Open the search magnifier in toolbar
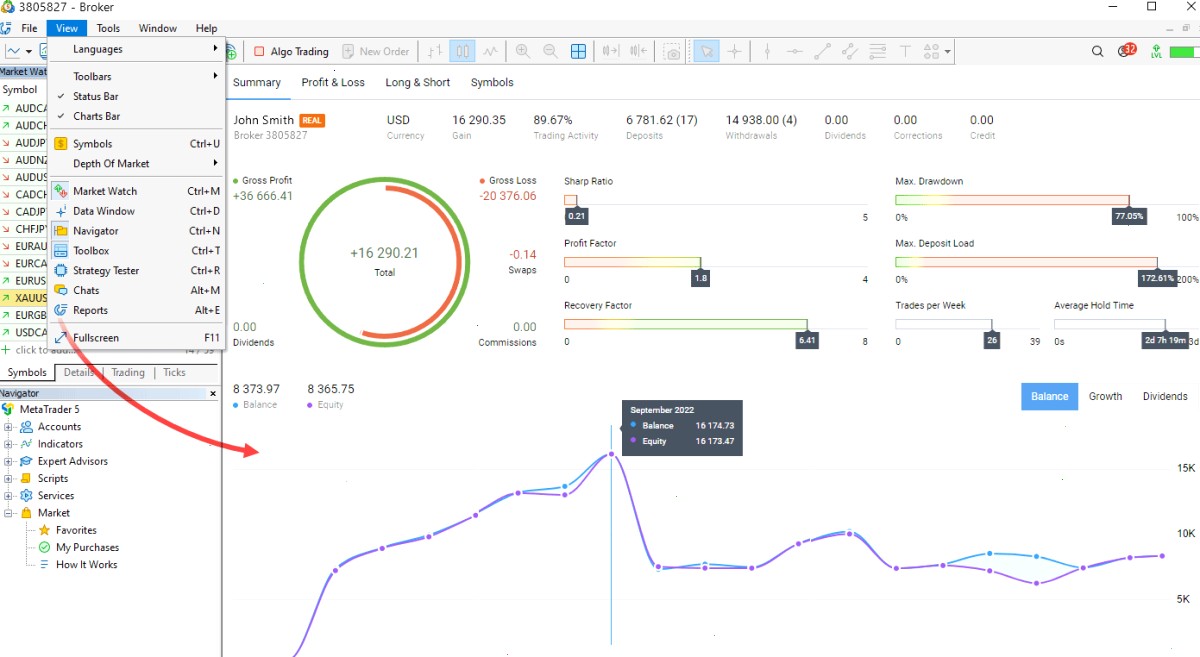 (x=1098, y=51)
